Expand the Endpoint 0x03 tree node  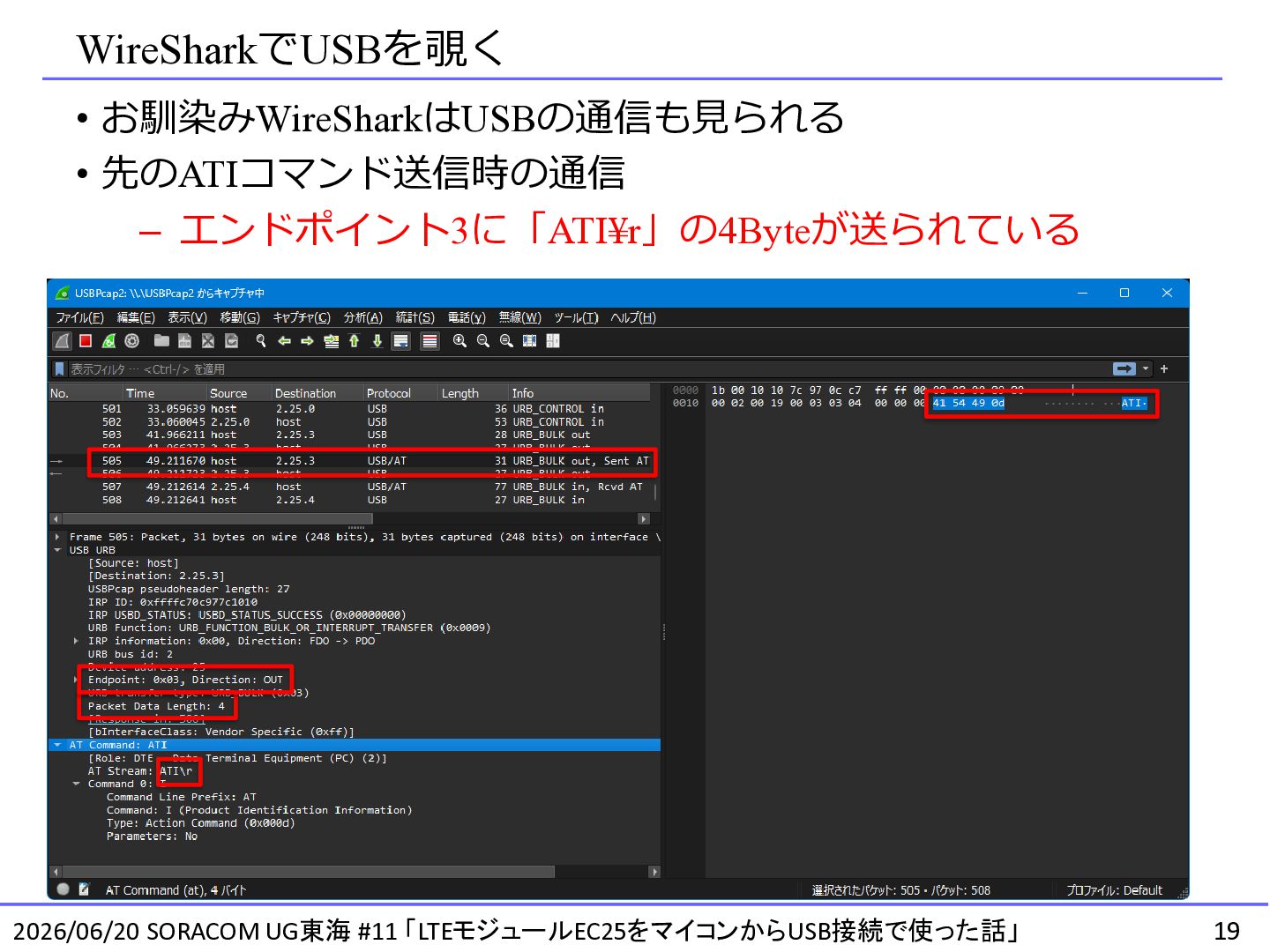[77, 680]
